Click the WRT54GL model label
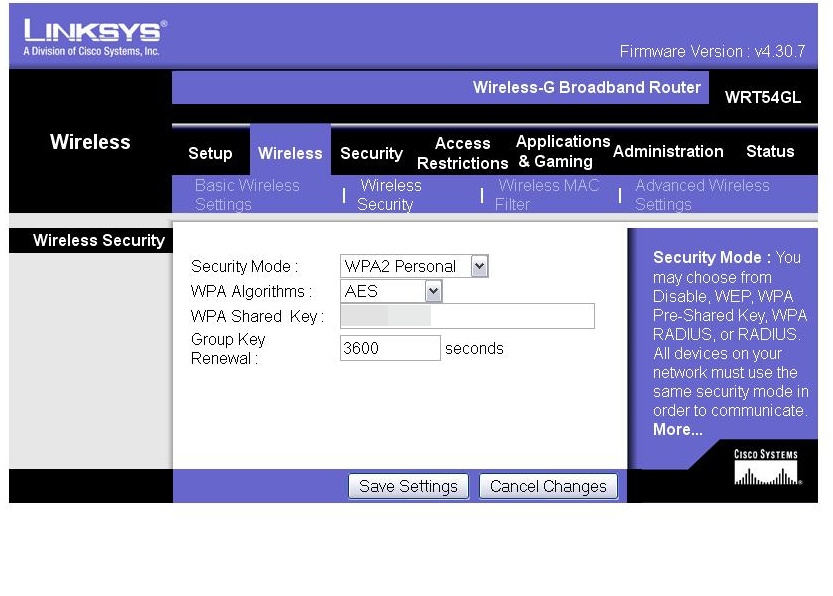Screen dimensions: 833x596 click(763, 97)
